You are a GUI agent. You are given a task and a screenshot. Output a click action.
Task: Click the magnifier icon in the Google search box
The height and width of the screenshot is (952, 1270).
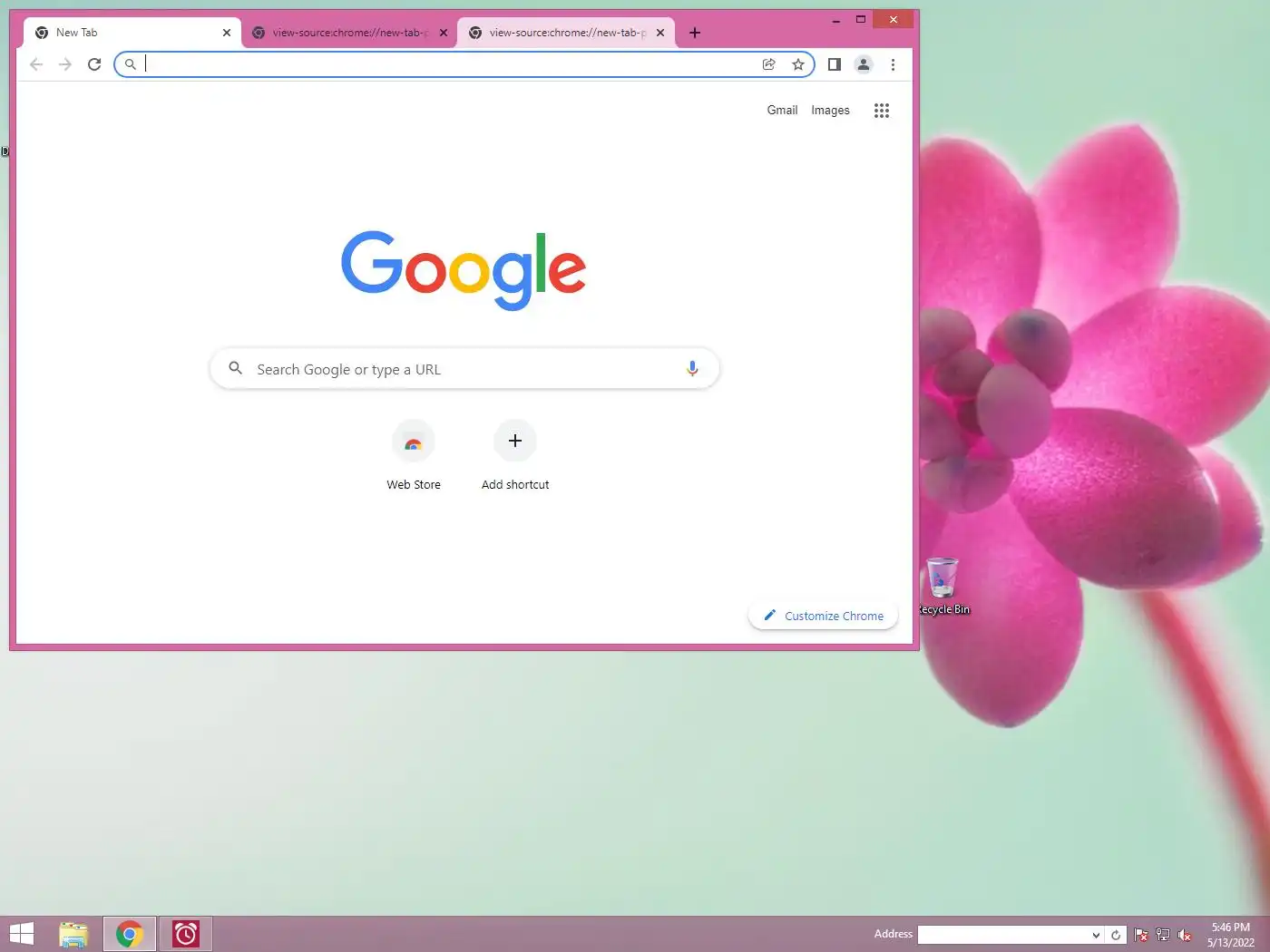pyautogui.click(x=235, y=368)
